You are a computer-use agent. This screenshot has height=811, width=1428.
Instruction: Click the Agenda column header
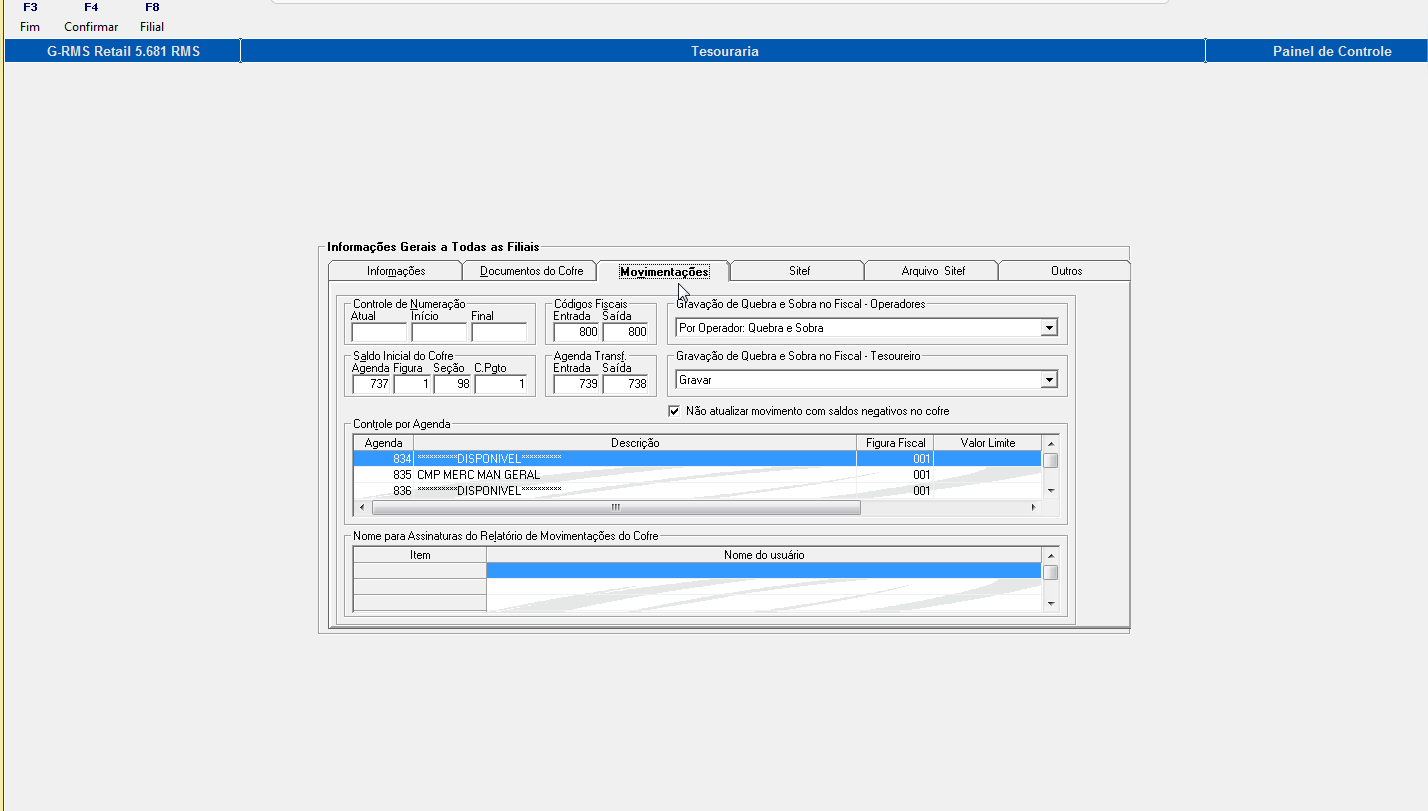[x=383, y=443]
